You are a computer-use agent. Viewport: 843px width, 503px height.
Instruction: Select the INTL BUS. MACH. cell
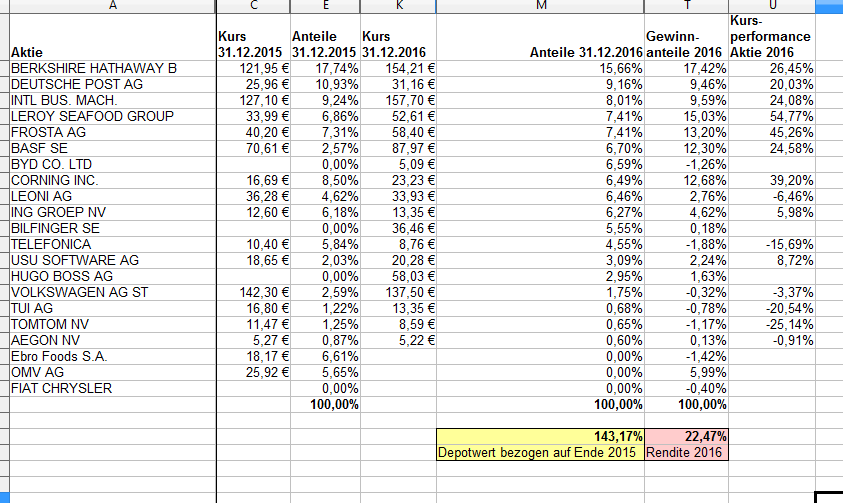tap(112, 100)
